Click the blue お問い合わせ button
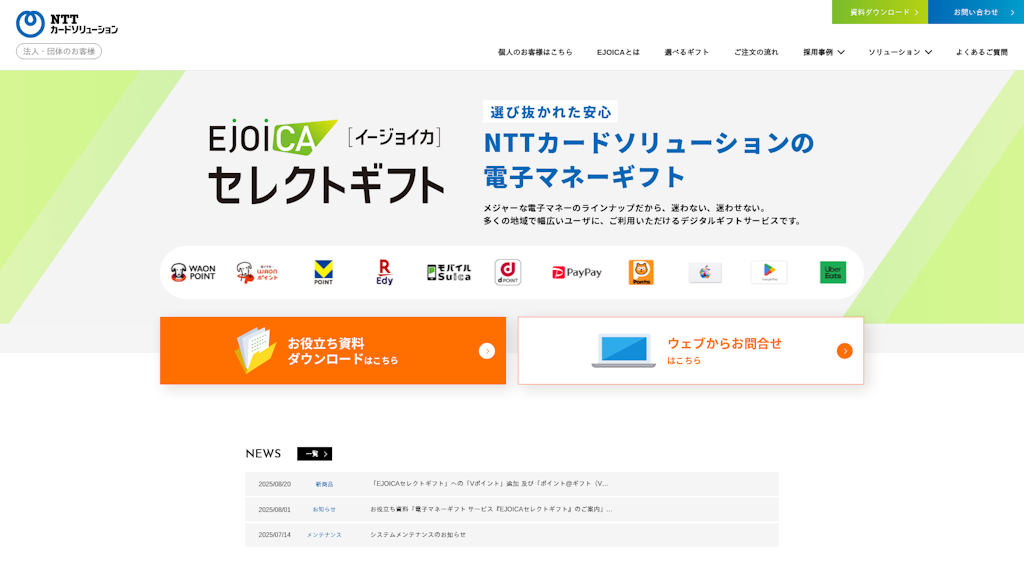 pos(976,12)
